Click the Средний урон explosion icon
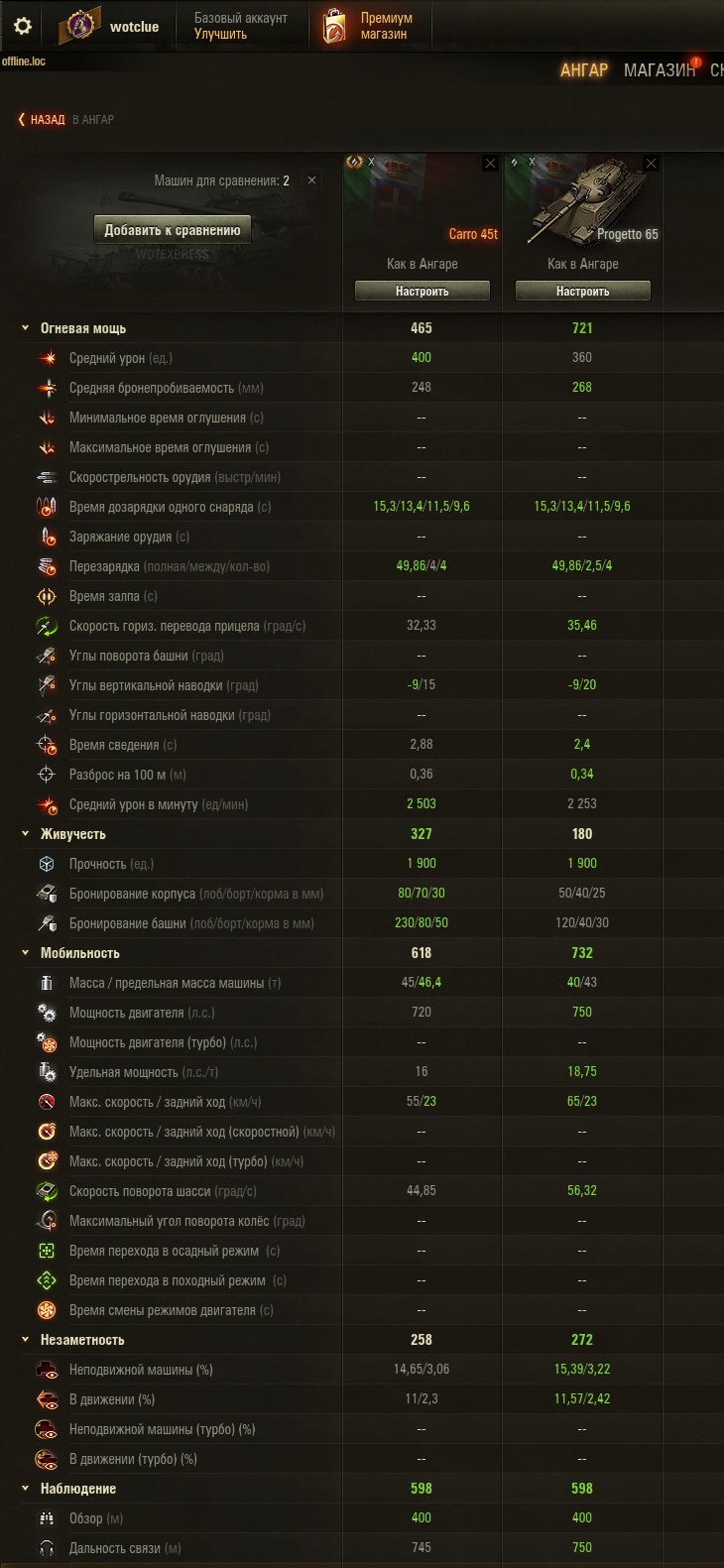724x1568 pixels. (x=47, y=358)
